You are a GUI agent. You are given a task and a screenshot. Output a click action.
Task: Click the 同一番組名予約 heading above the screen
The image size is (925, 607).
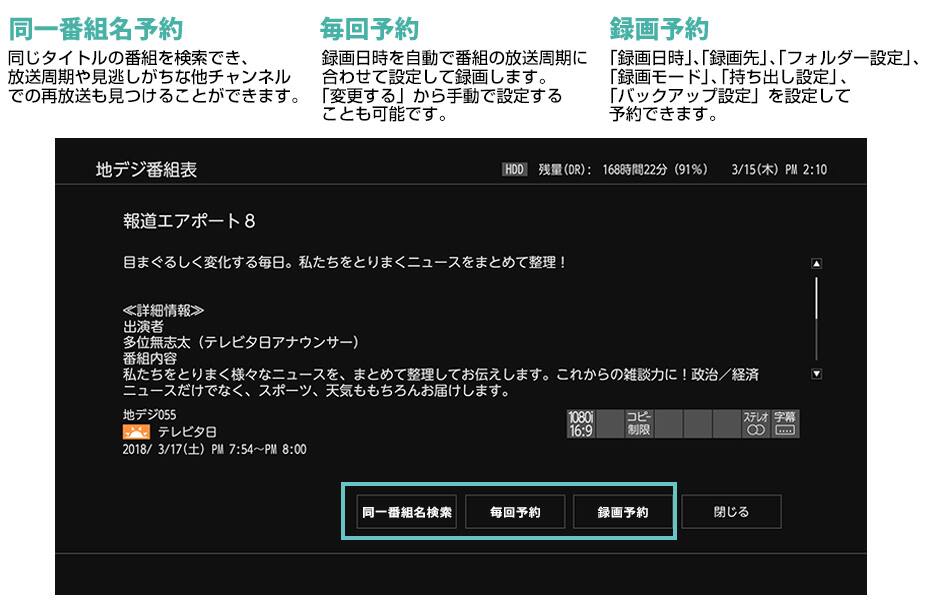point(96,28)
